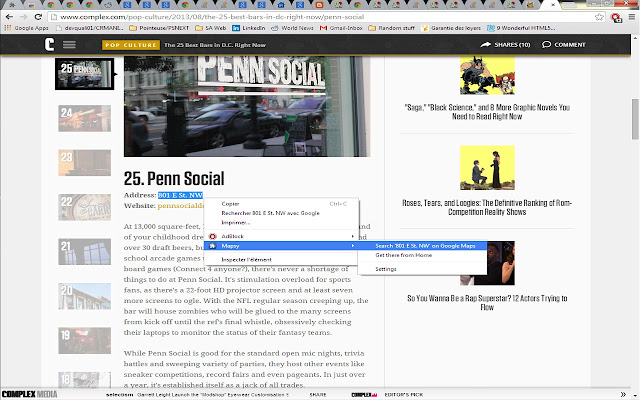The width and height of the screenshot is (640, 400).
Task: Open the devqual01/CRMANL bookmark
Action: pyautogui.click(x=89, y=28)
